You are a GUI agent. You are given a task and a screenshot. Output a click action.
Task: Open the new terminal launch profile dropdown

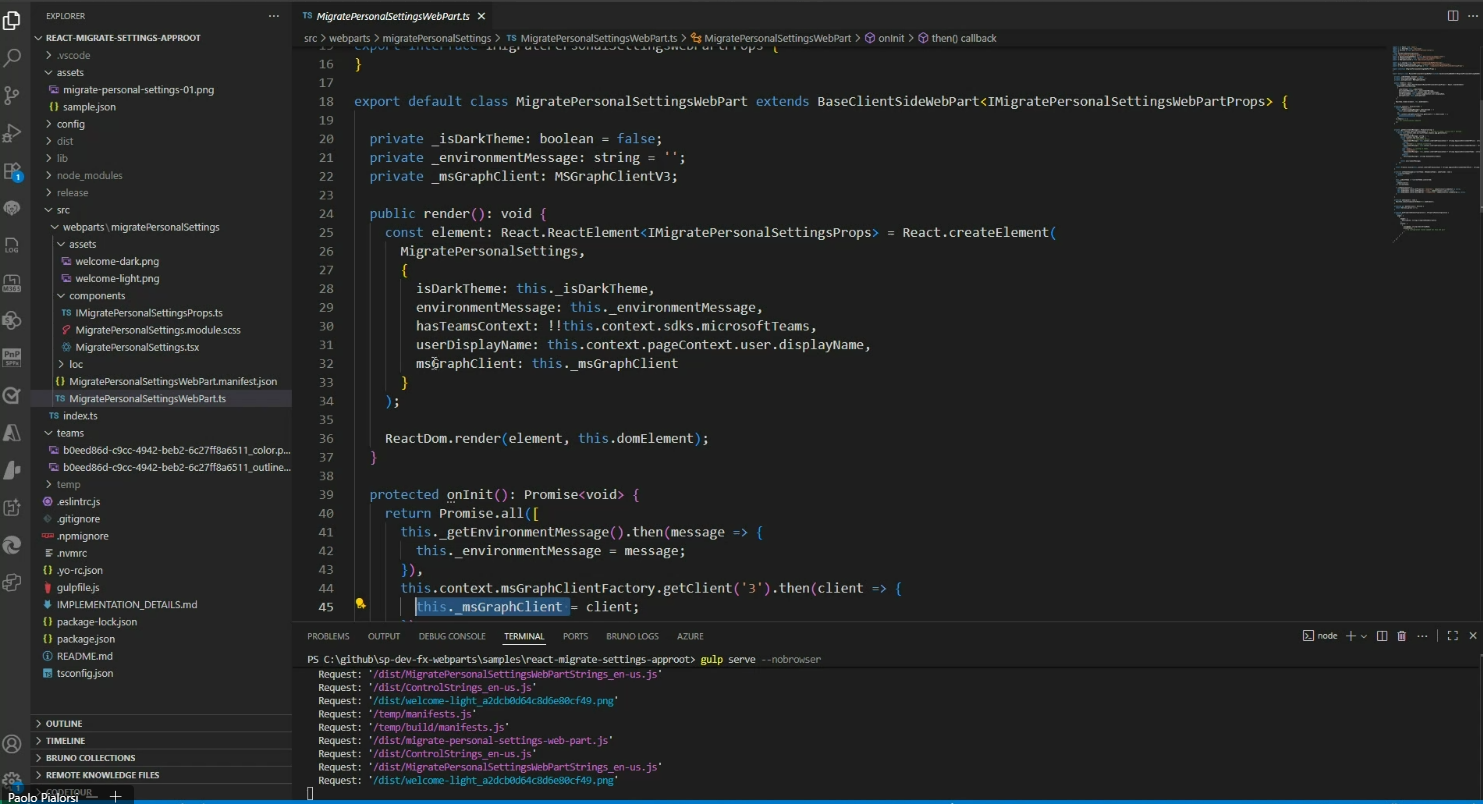point(1364,636)
